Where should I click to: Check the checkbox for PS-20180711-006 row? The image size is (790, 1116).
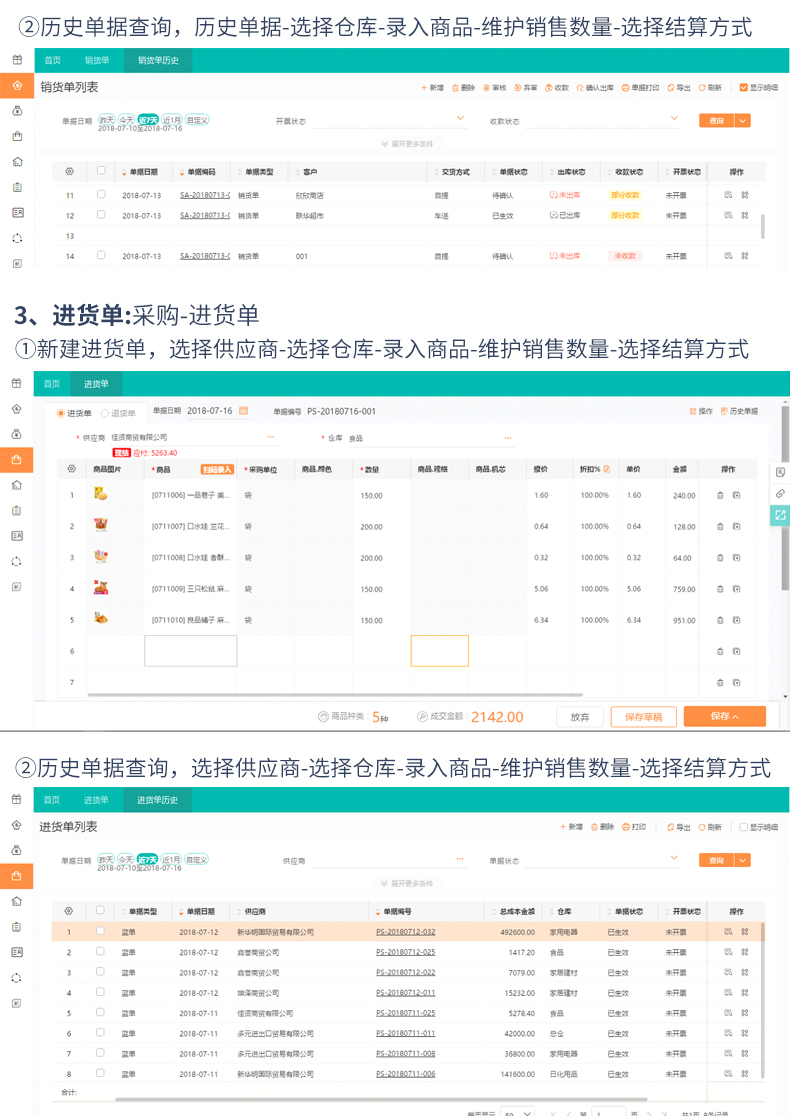(100, 1073)
